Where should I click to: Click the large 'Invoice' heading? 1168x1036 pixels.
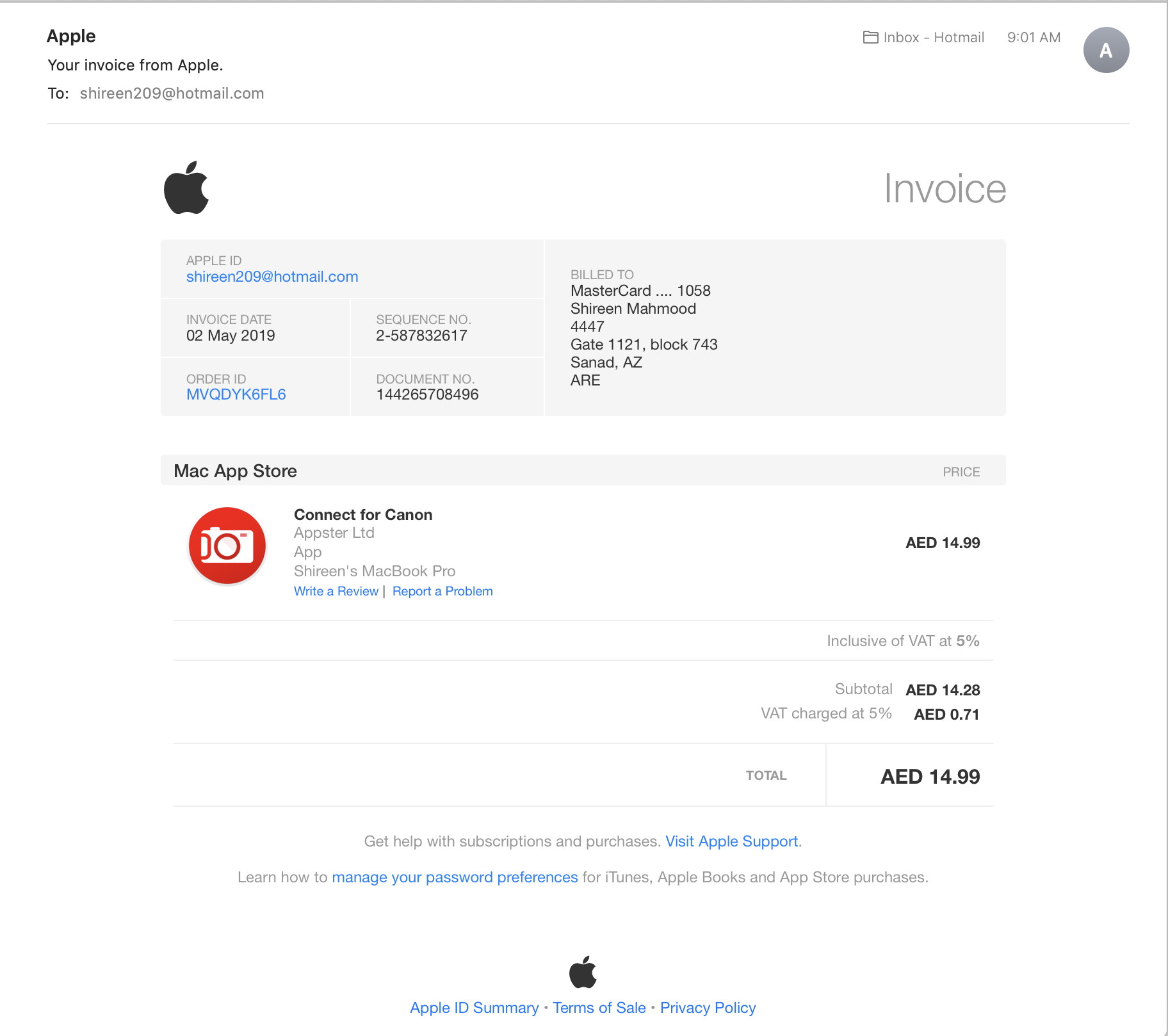[x=945, y=189]
